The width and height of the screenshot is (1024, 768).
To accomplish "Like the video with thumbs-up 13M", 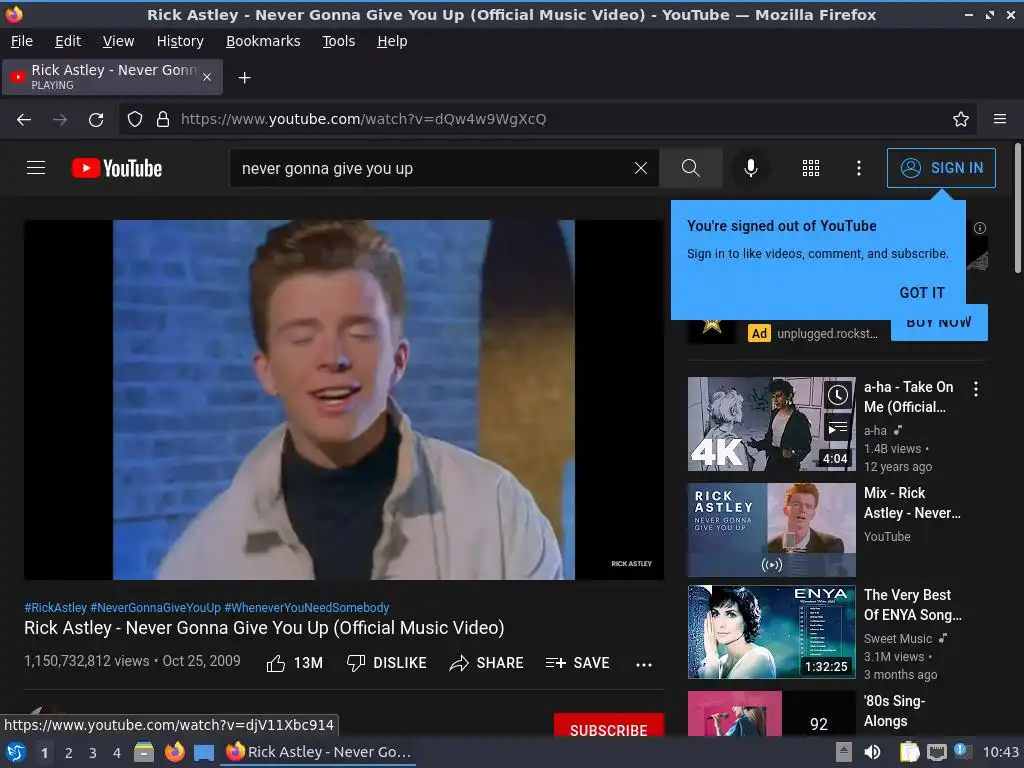I will point(295,664).
